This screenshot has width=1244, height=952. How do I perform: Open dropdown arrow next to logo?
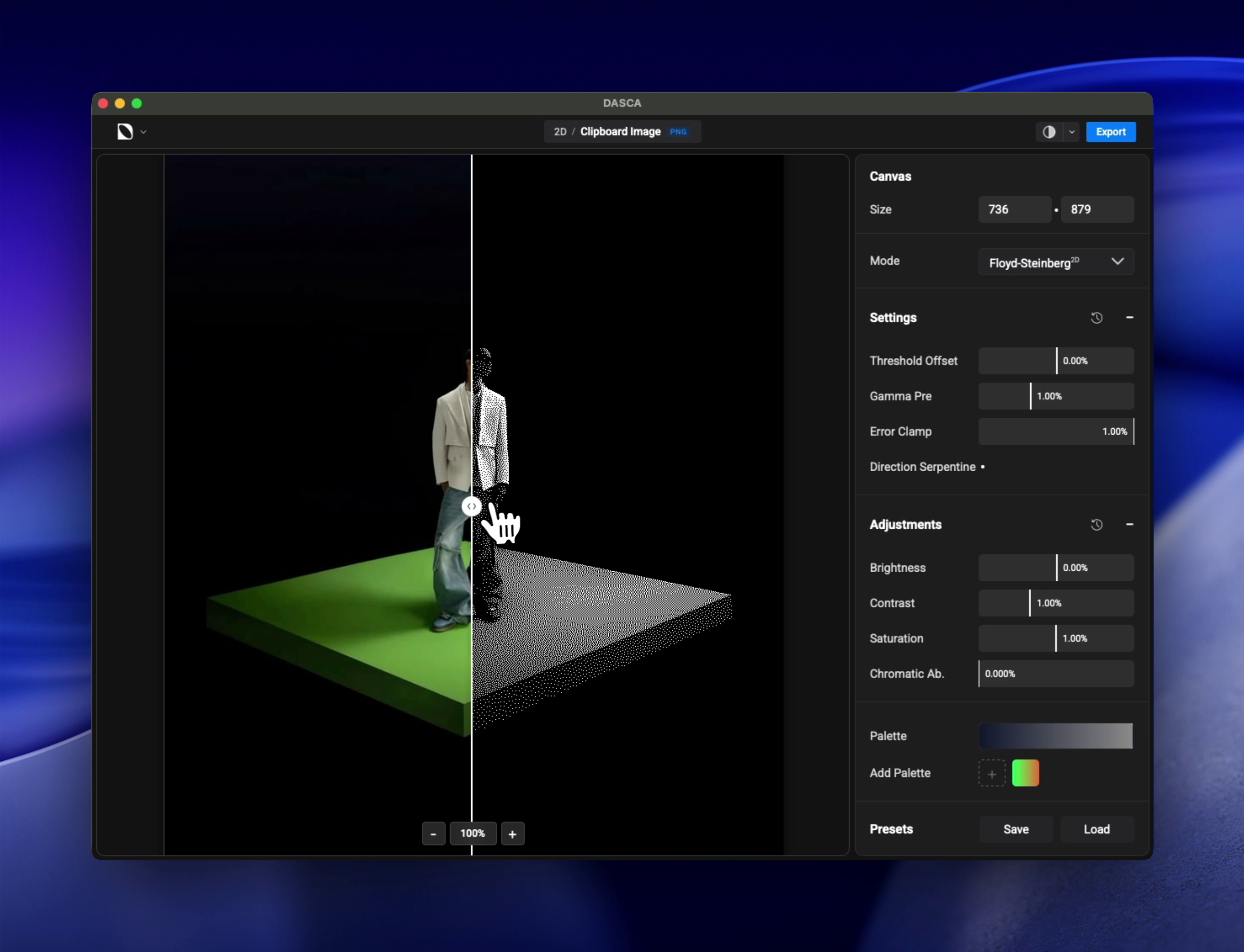(143, 132)
